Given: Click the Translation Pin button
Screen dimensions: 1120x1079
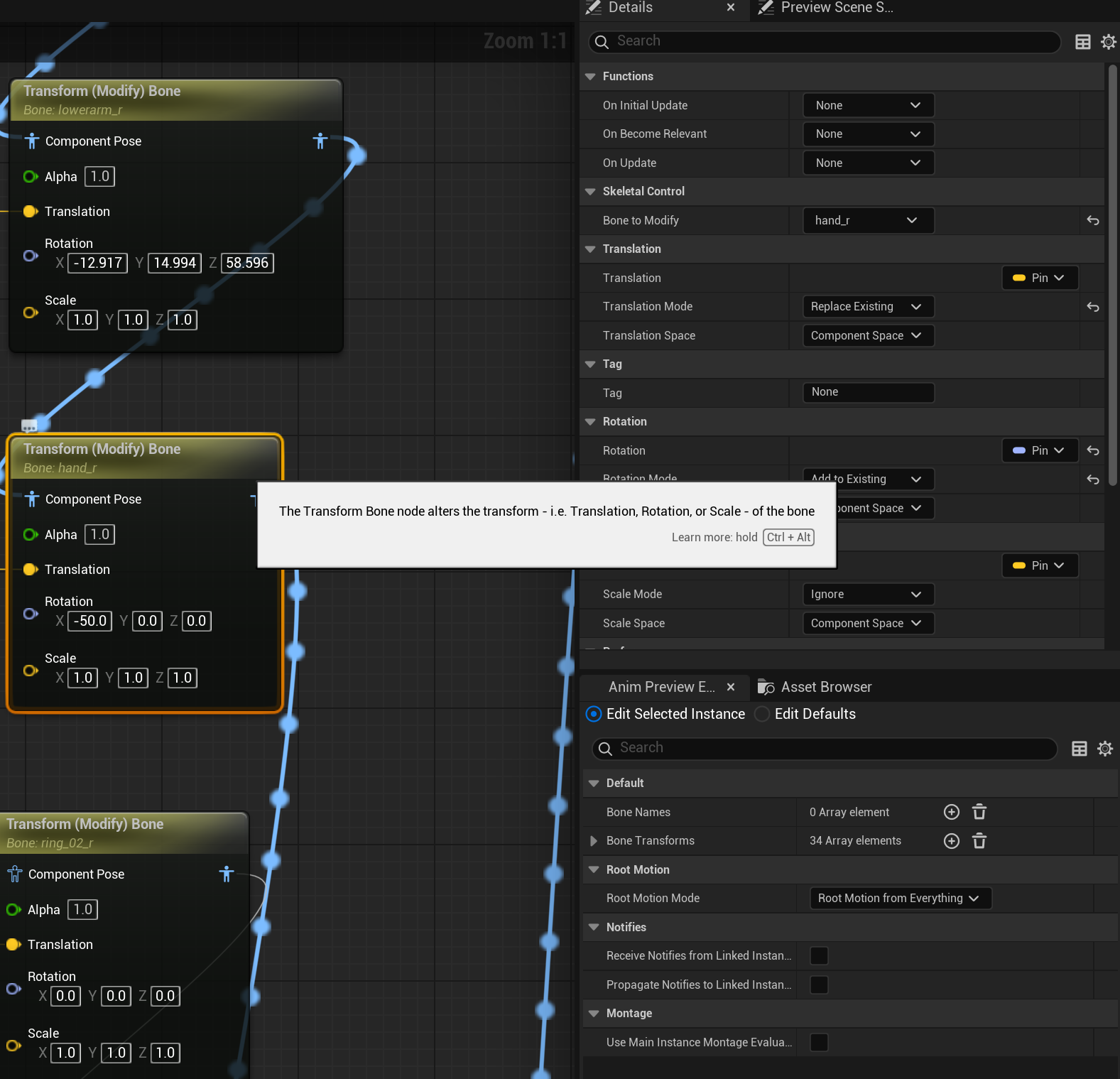Looking at the screenshot, I should (x=1039, y=278).
